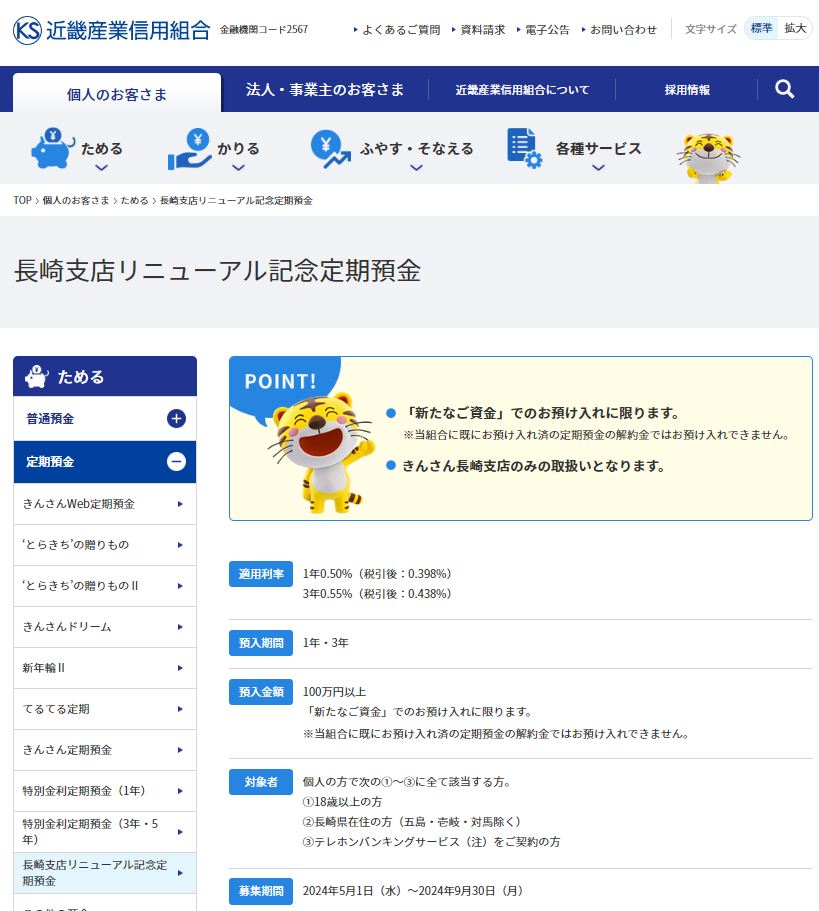This screenshot has width=819, height=911.
Task: Open きんさんWeb定期預金 in the sidebar
Action: 105,504
